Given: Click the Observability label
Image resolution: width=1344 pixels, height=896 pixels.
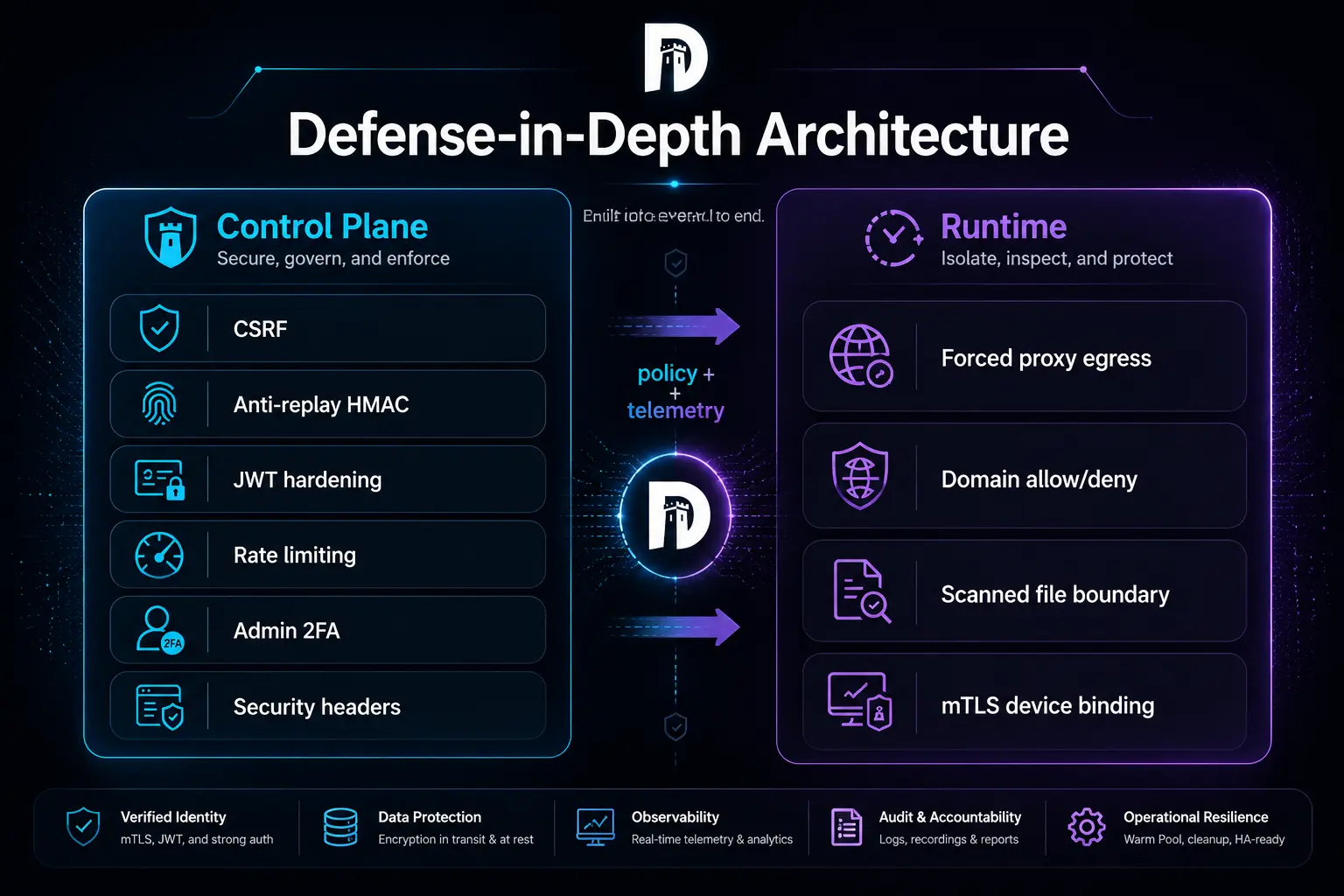Looking at the screenshot, I should coord(675,817).
